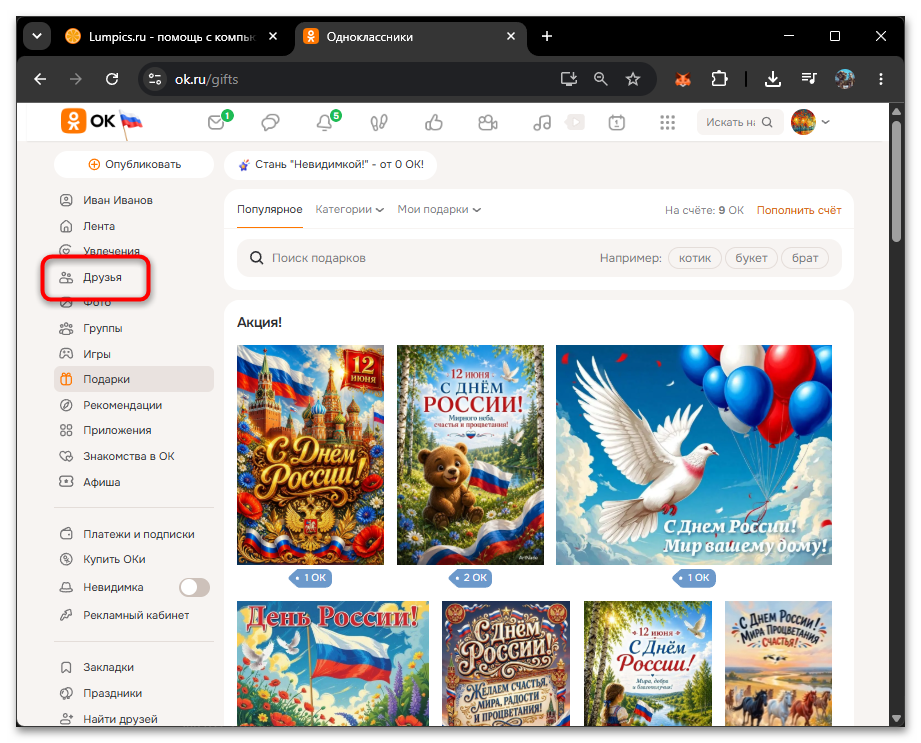Open Игры in the sidebar
Screen dimensions: 921x743
(96, 354)
